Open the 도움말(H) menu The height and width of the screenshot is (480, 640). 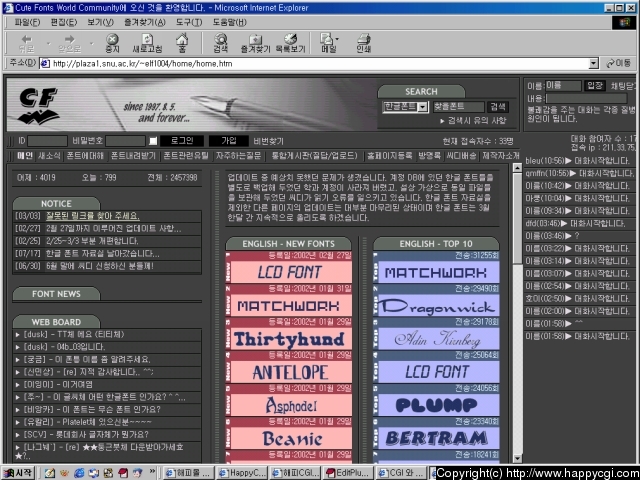coord(229,22)
